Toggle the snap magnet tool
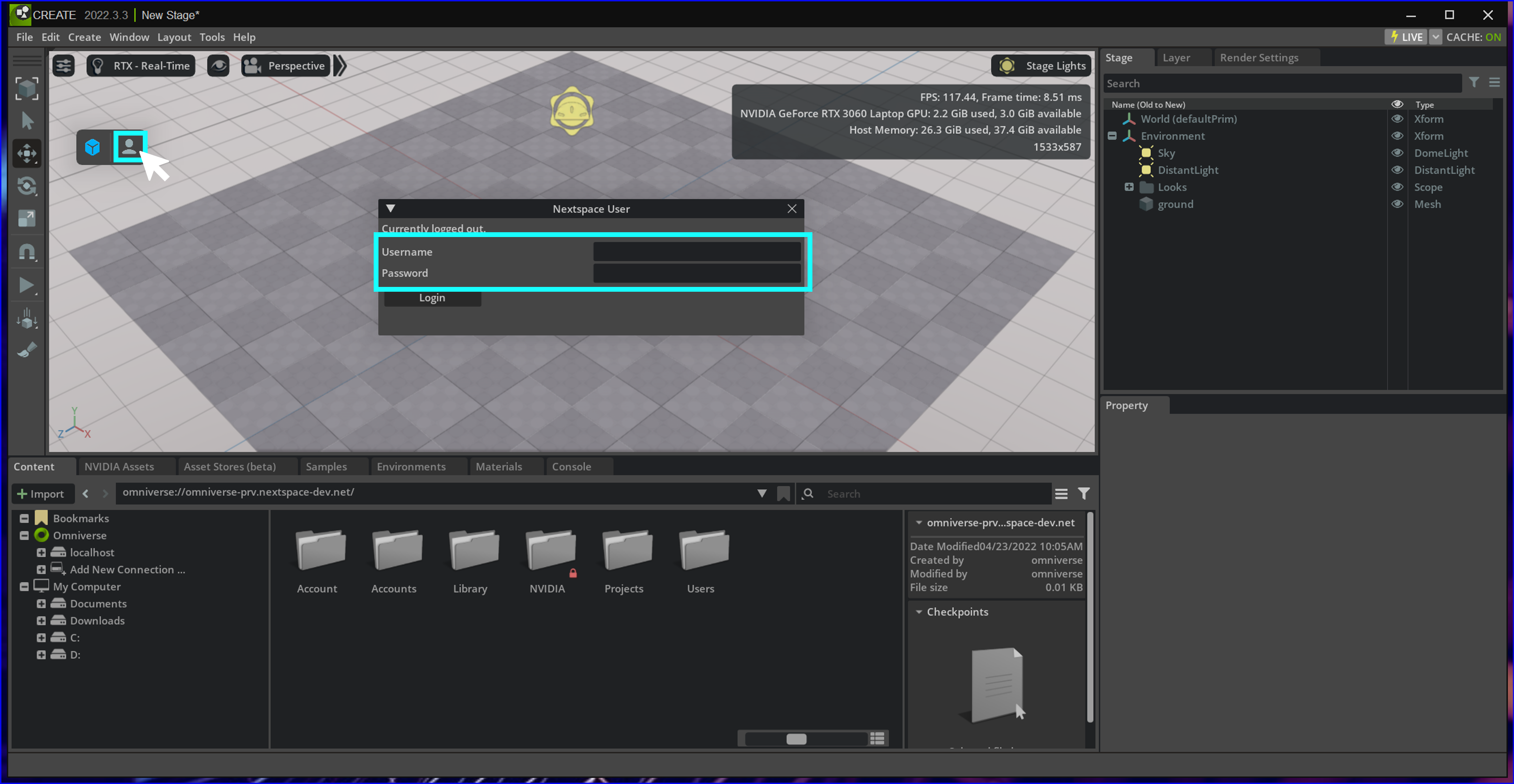 pyautogui.click(x=26, y=252)
